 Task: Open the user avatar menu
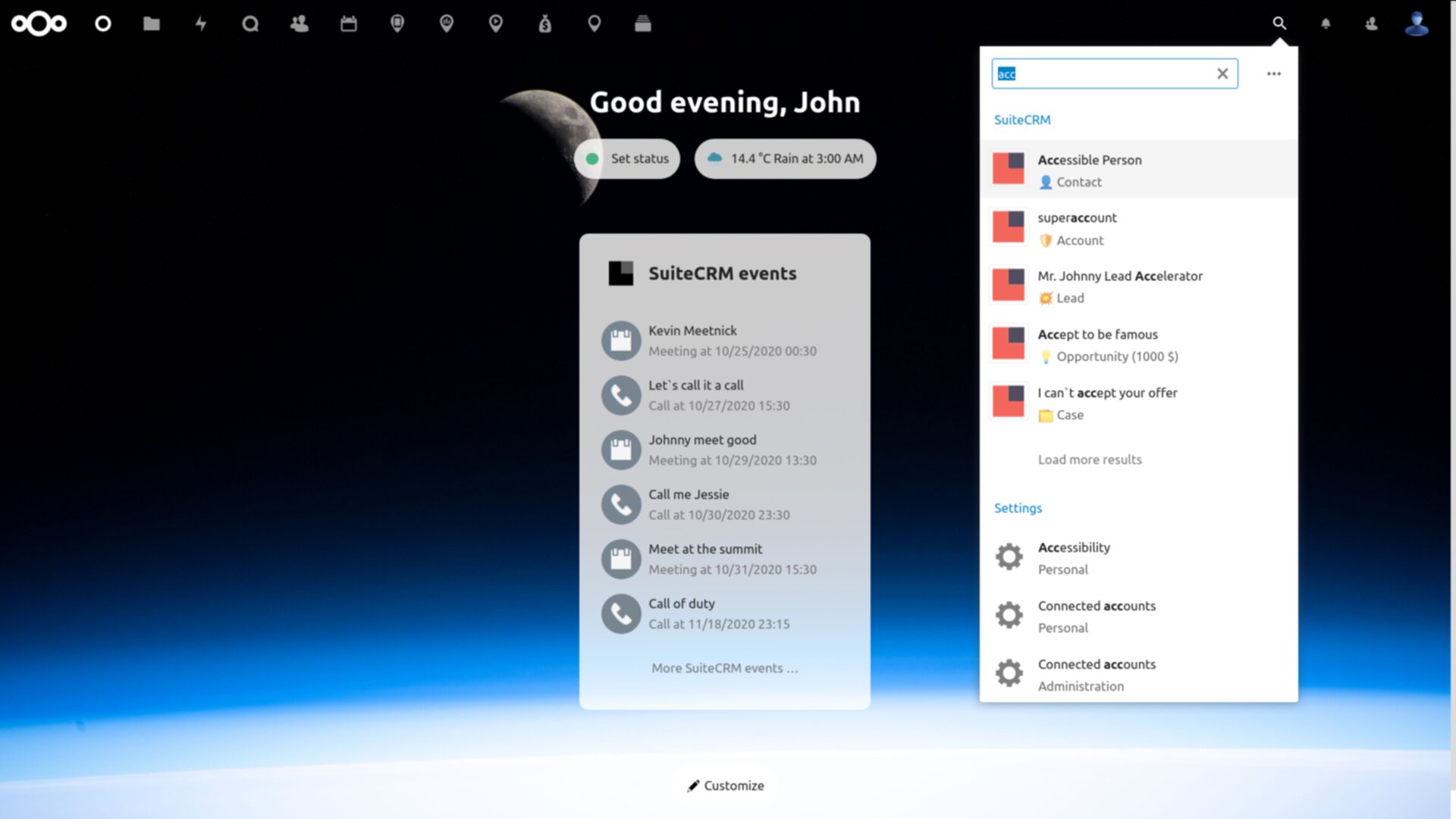tap(1417, 24)
